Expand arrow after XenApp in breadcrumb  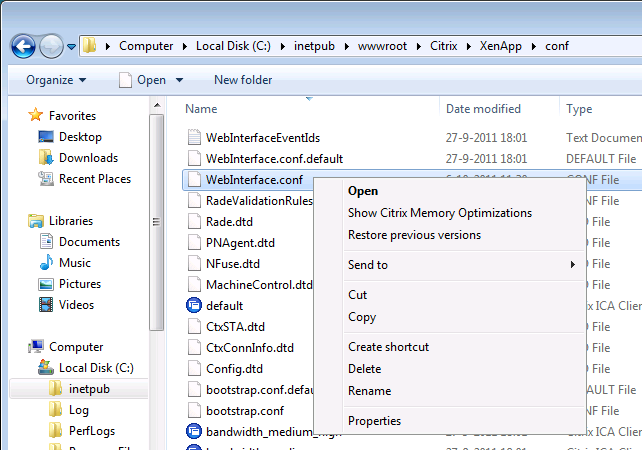(x=533, y=46)
